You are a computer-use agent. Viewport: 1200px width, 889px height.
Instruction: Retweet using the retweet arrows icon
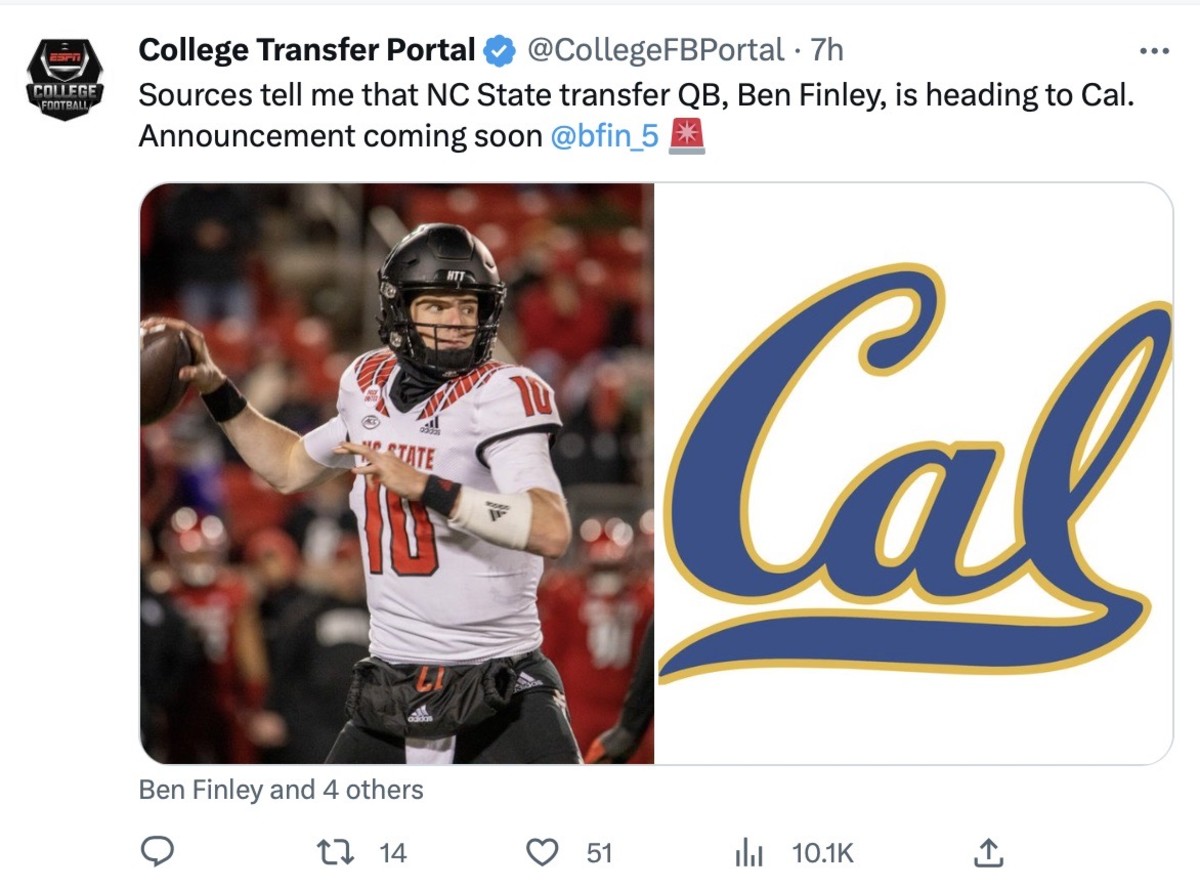(x=329, y=853)
